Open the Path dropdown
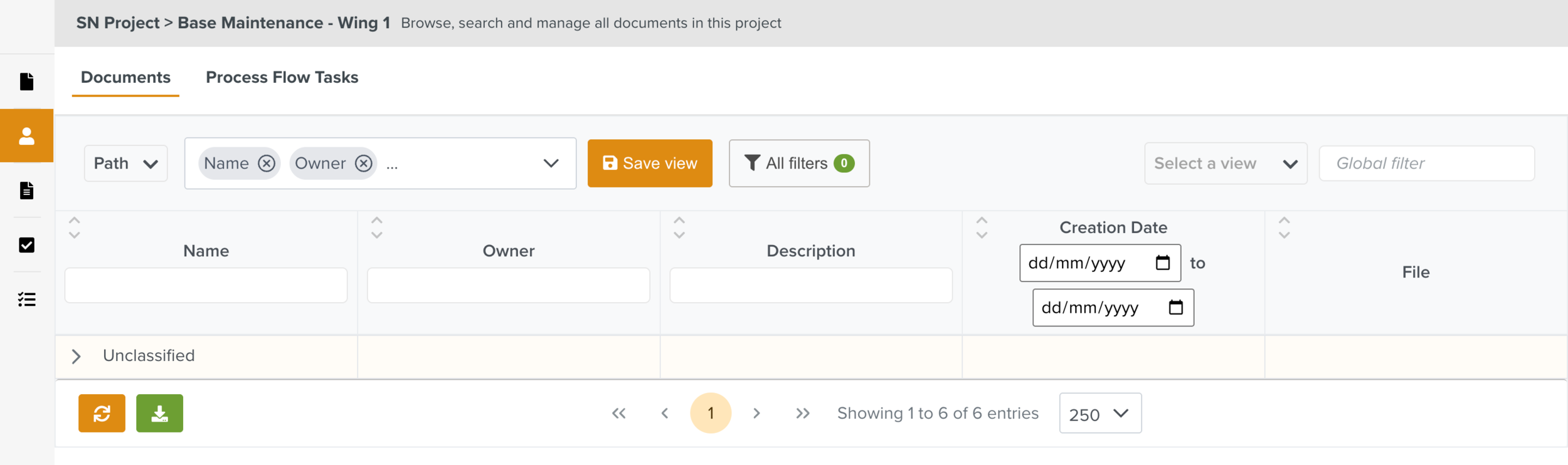This screenshot has width=1568, height=465. tap(125, 164)
